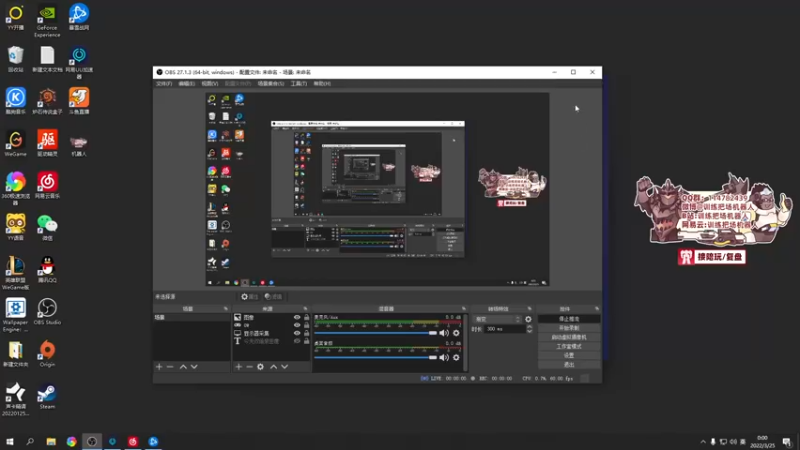The image size is (800, 450).
Task: Open the Help menu in OBS
Action: tap(322, 84)
